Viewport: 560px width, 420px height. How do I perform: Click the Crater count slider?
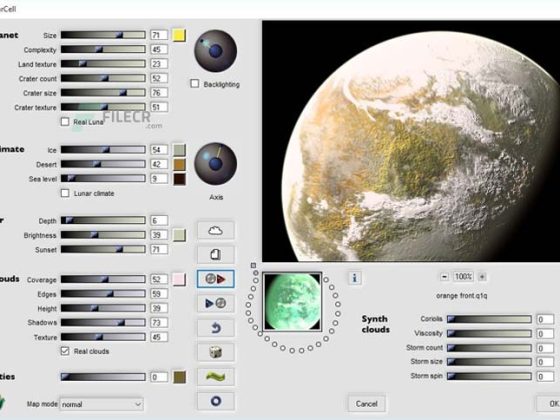[103, 78]
